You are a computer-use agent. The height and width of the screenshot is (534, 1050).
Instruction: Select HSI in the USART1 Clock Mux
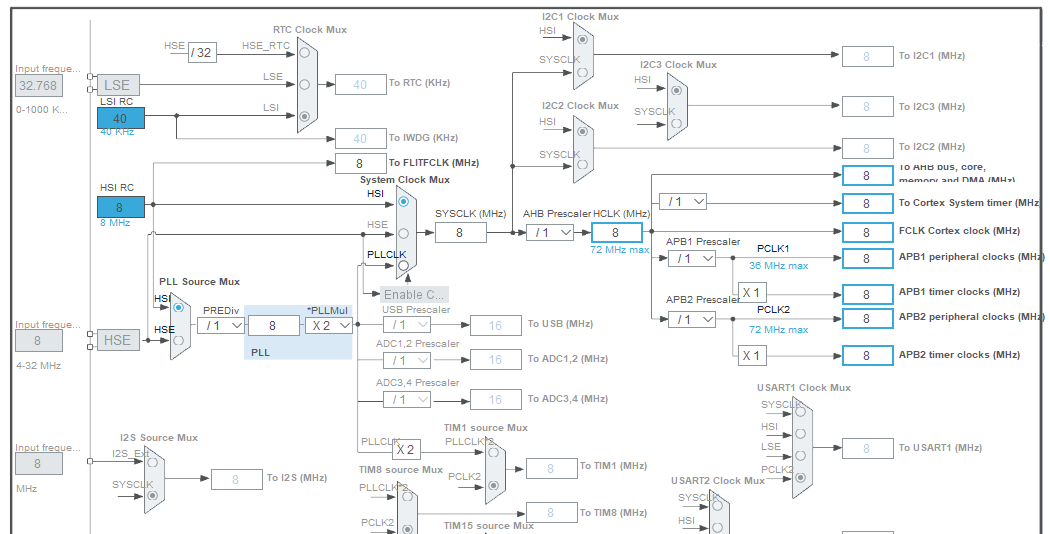tap(800, 434)
